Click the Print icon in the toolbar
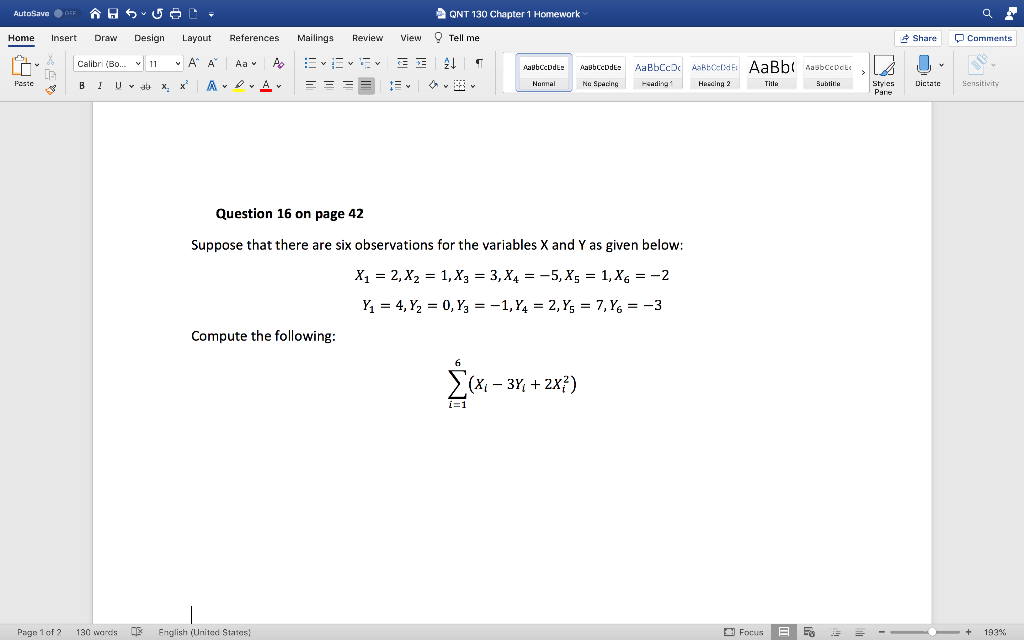This screenshot has height=640, width=1024. (x=176, y=13)
